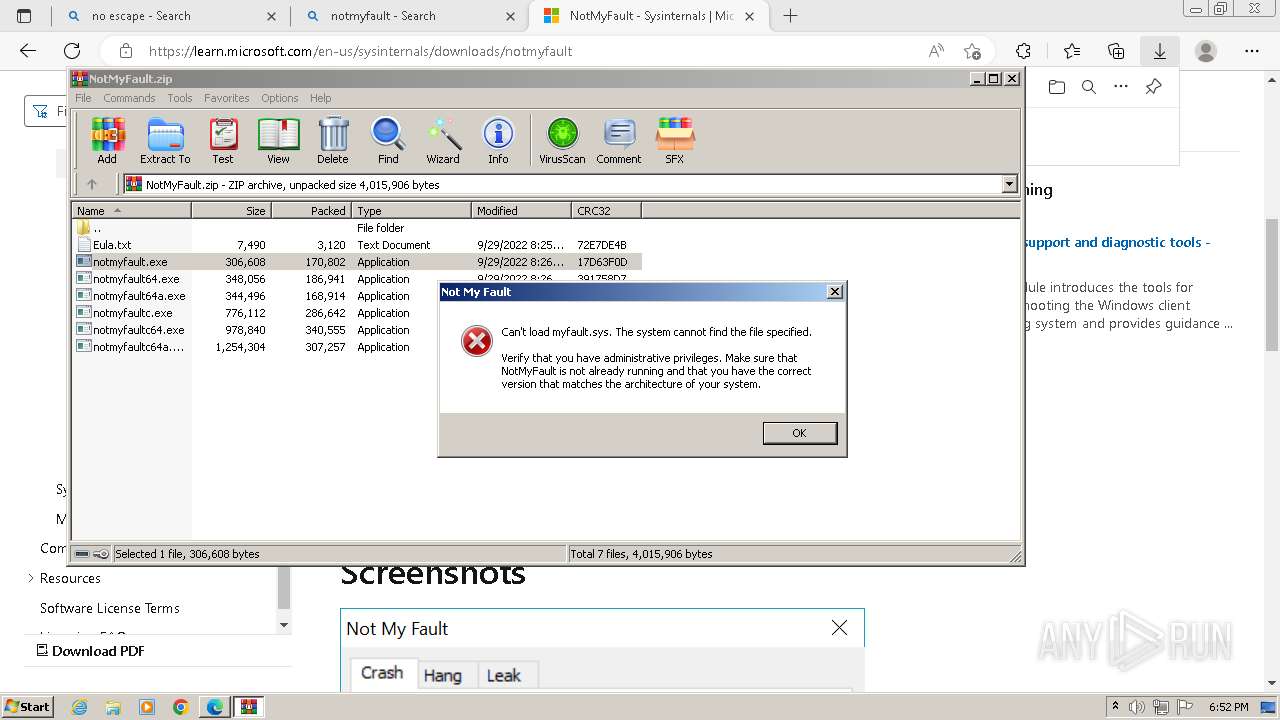Select notmyfault.exe in archive list
Screen dimensions: 1280x720
358,262
